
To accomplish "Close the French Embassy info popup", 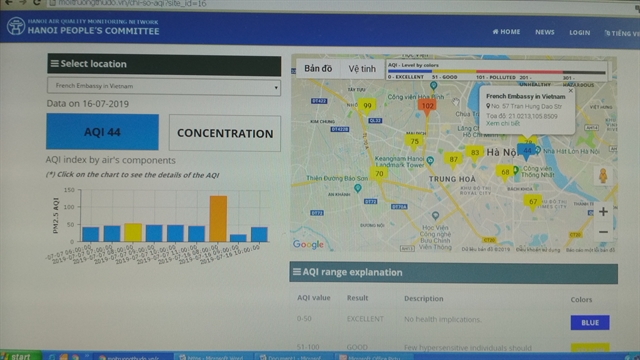I will click(571, 91).
